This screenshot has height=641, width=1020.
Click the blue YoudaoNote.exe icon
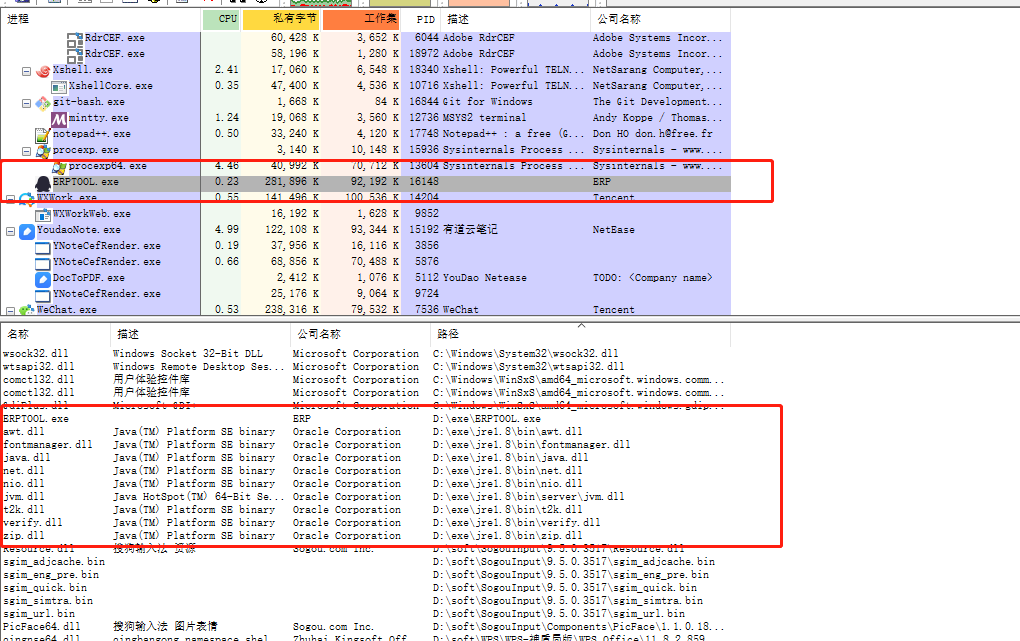point(27,230)
